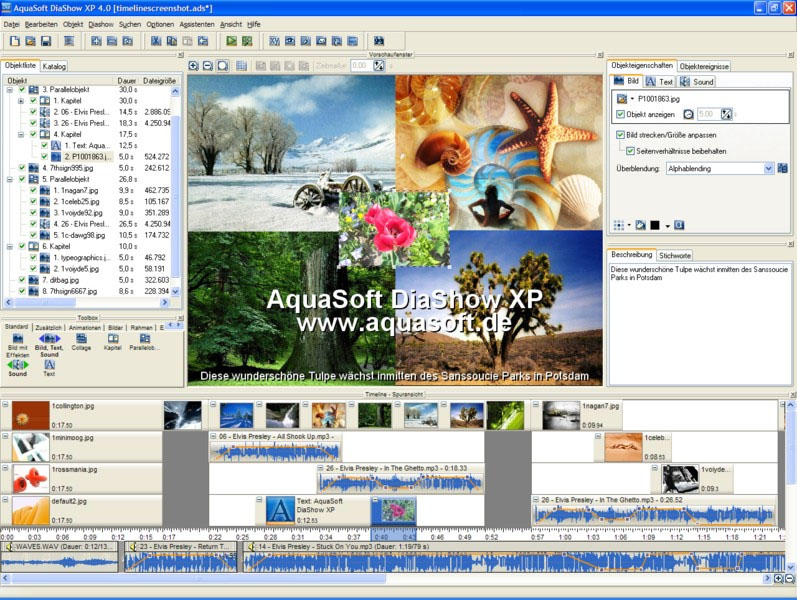The image size is (797, 600).
Task: Pick the Sound object in the Toolbox
Action: click(17, 365)
